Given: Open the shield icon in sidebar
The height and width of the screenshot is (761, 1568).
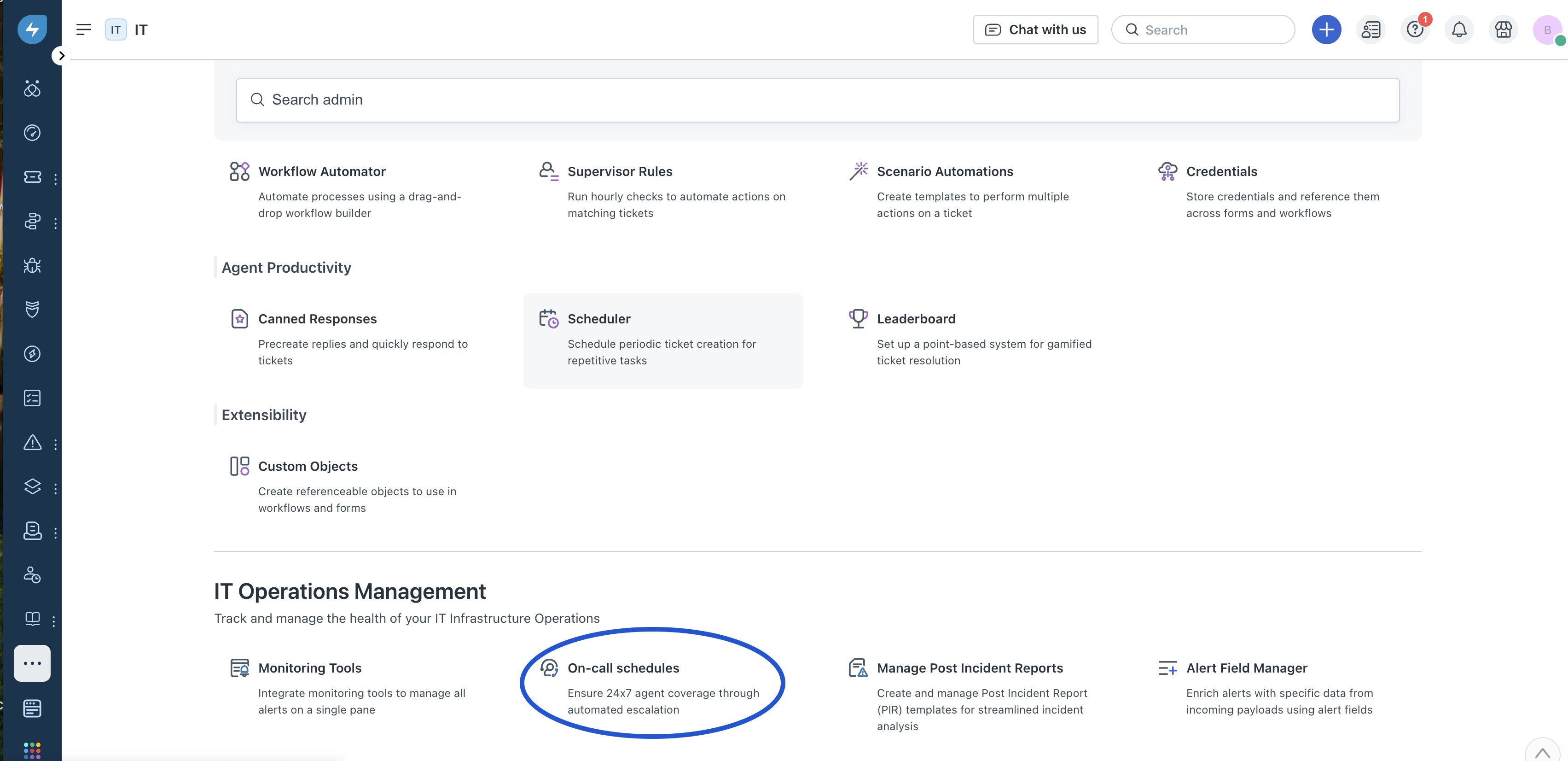Looking at the screenshot, I should [32, 310].
